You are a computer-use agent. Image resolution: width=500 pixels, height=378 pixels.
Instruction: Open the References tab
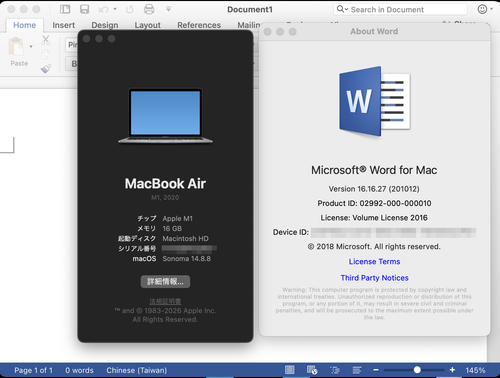tap(199, 25)
